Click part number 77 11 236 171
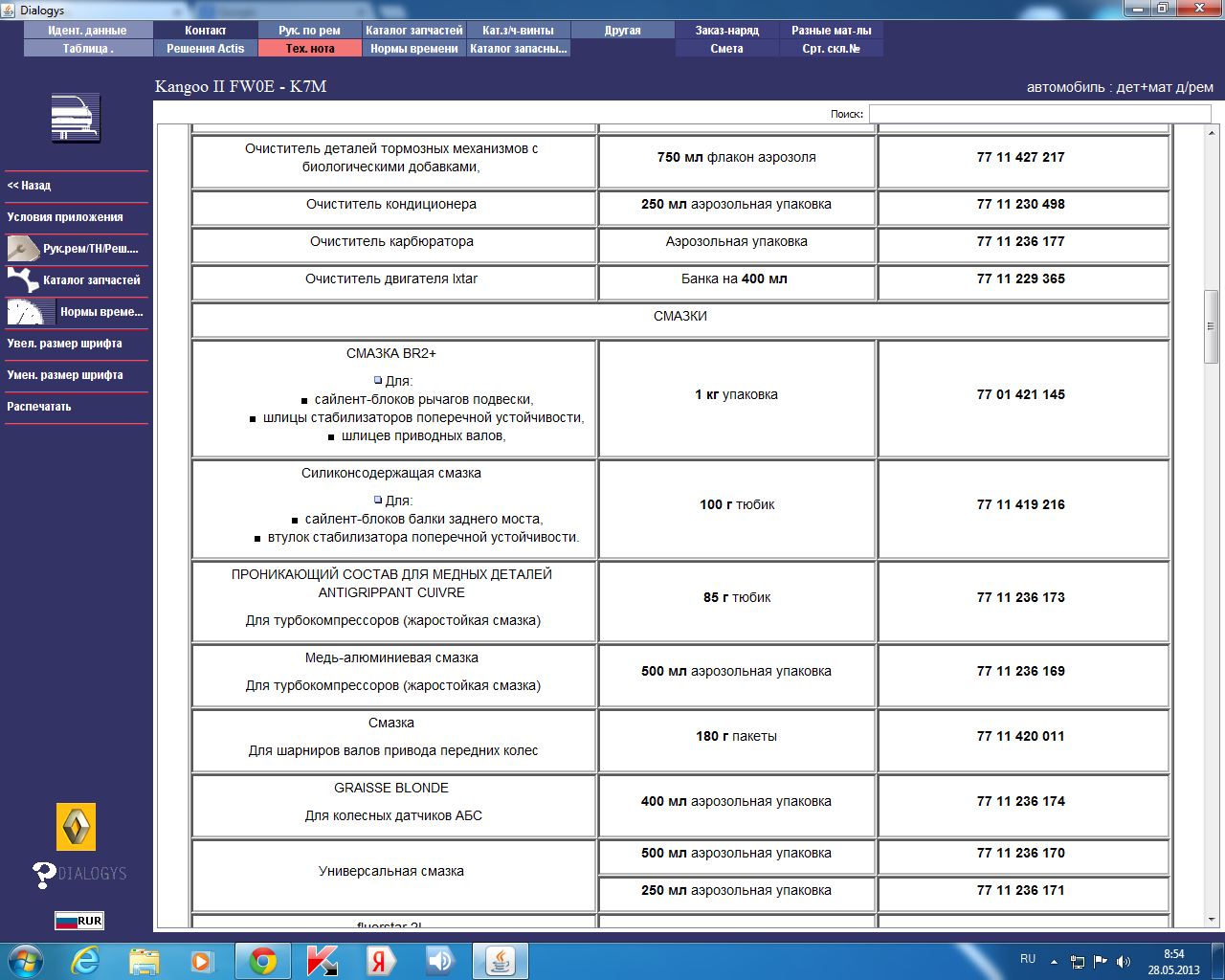This screenshot has height=980, width=1225. click(x=1021, y=891)
